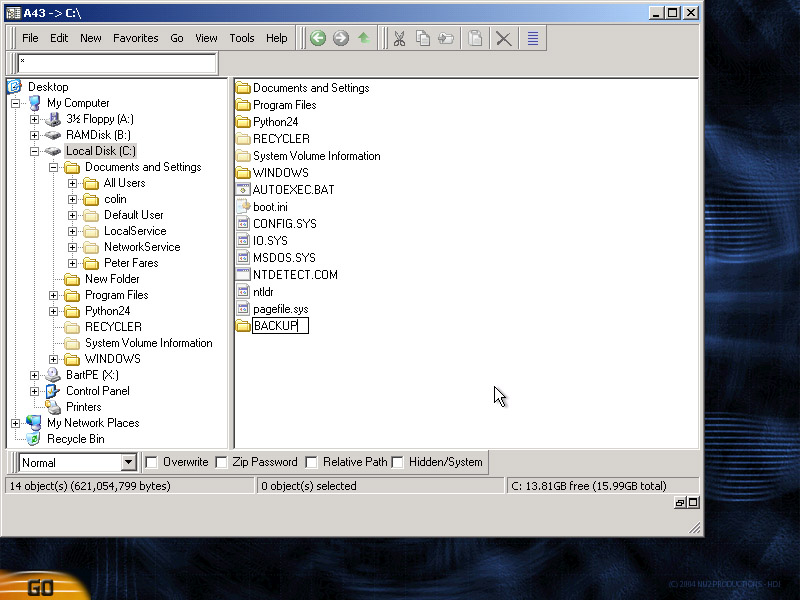
Task: Open the Edit menu
Action: point(59,38)
